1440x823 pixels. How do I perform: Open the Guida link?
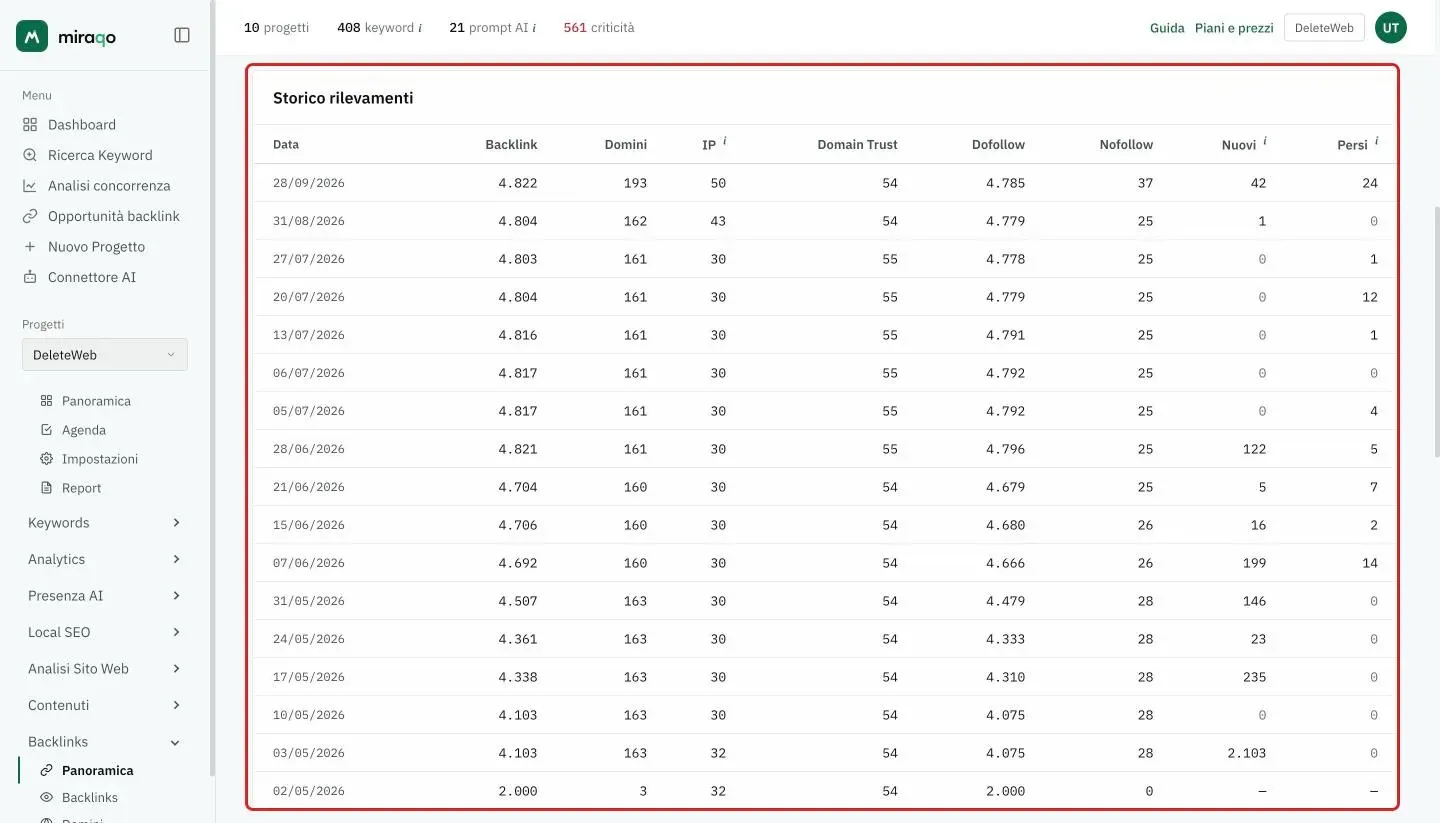coord(1167,28)
